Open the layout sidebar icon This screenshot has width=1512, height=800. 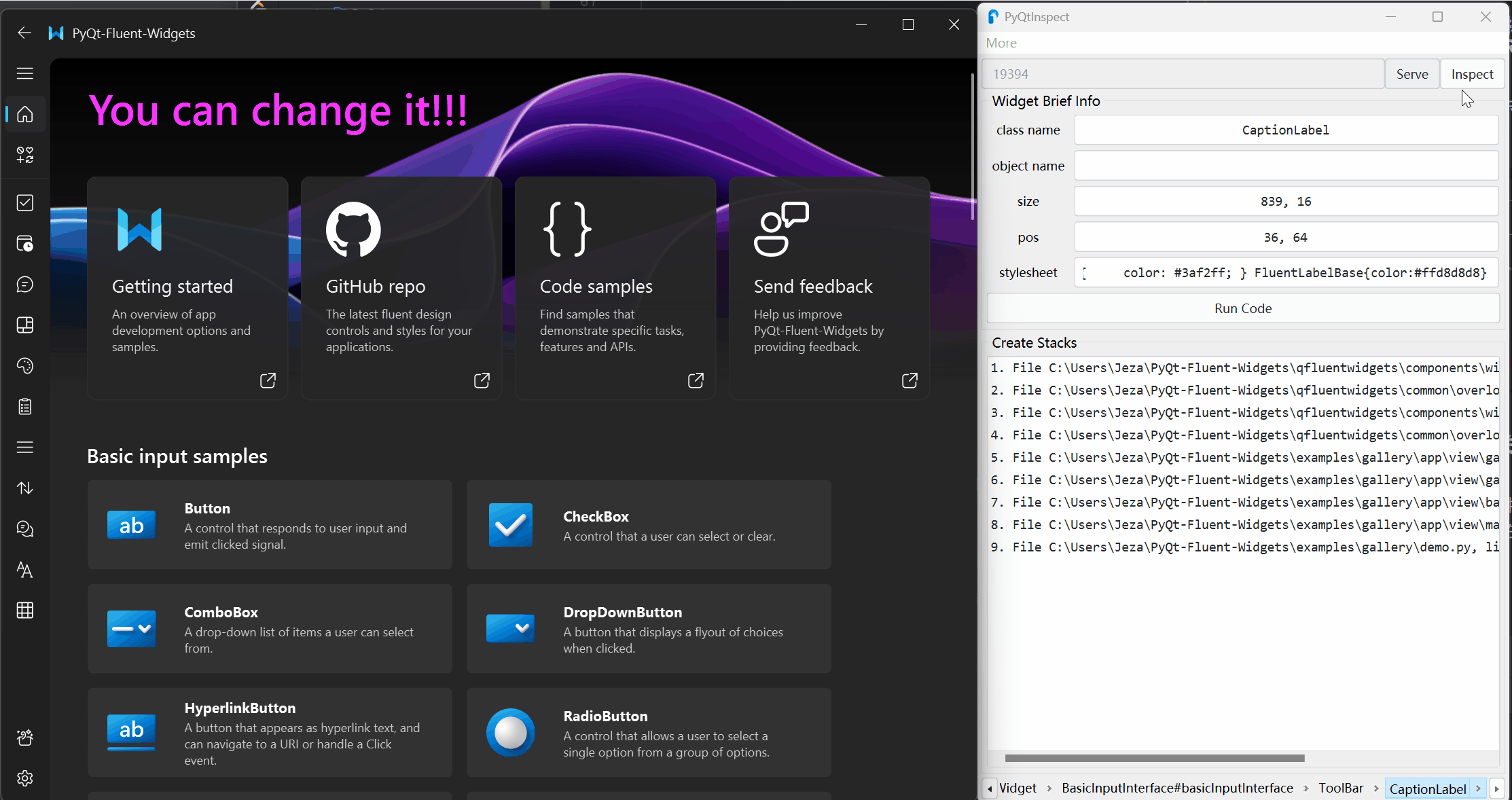(x=25, y=325)
